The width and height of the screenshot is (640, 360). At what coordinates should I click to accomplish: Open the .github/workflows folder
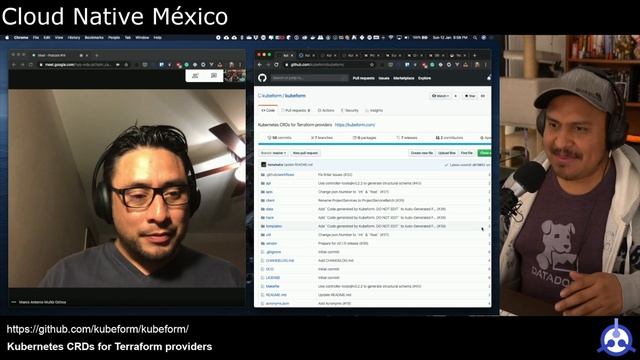coord(280,175)
